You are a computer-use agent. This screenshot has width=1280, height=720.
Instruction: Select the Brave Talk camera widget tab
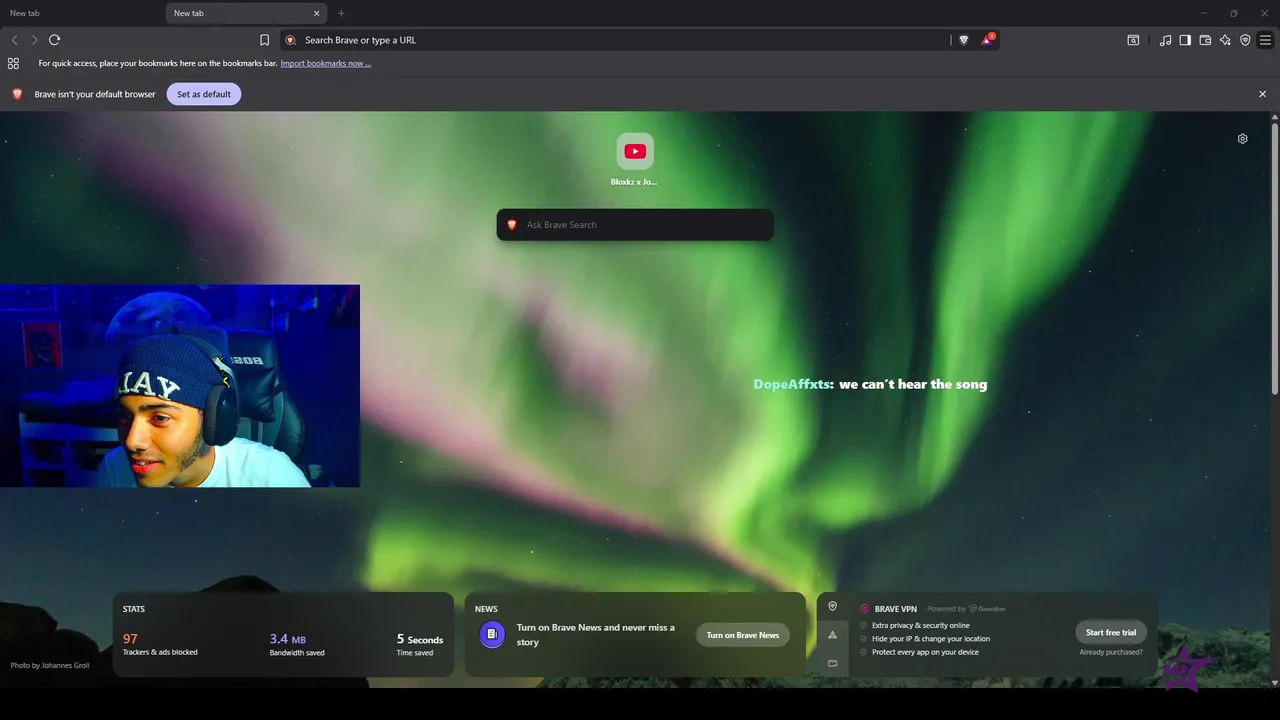click(832, 663)
